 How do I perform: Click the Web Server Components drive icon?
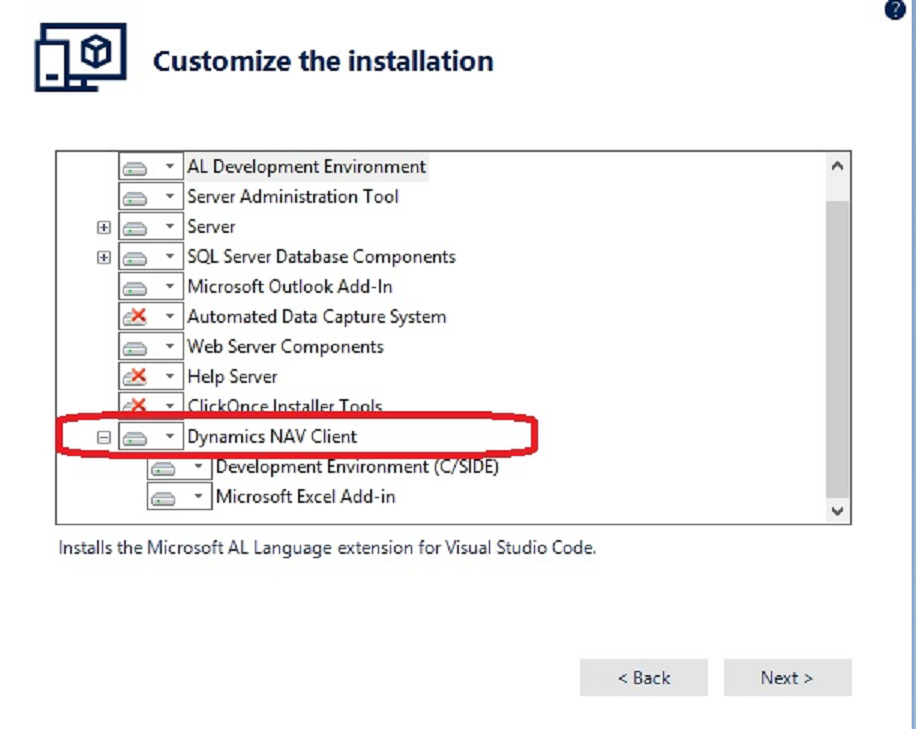(135, 348)
